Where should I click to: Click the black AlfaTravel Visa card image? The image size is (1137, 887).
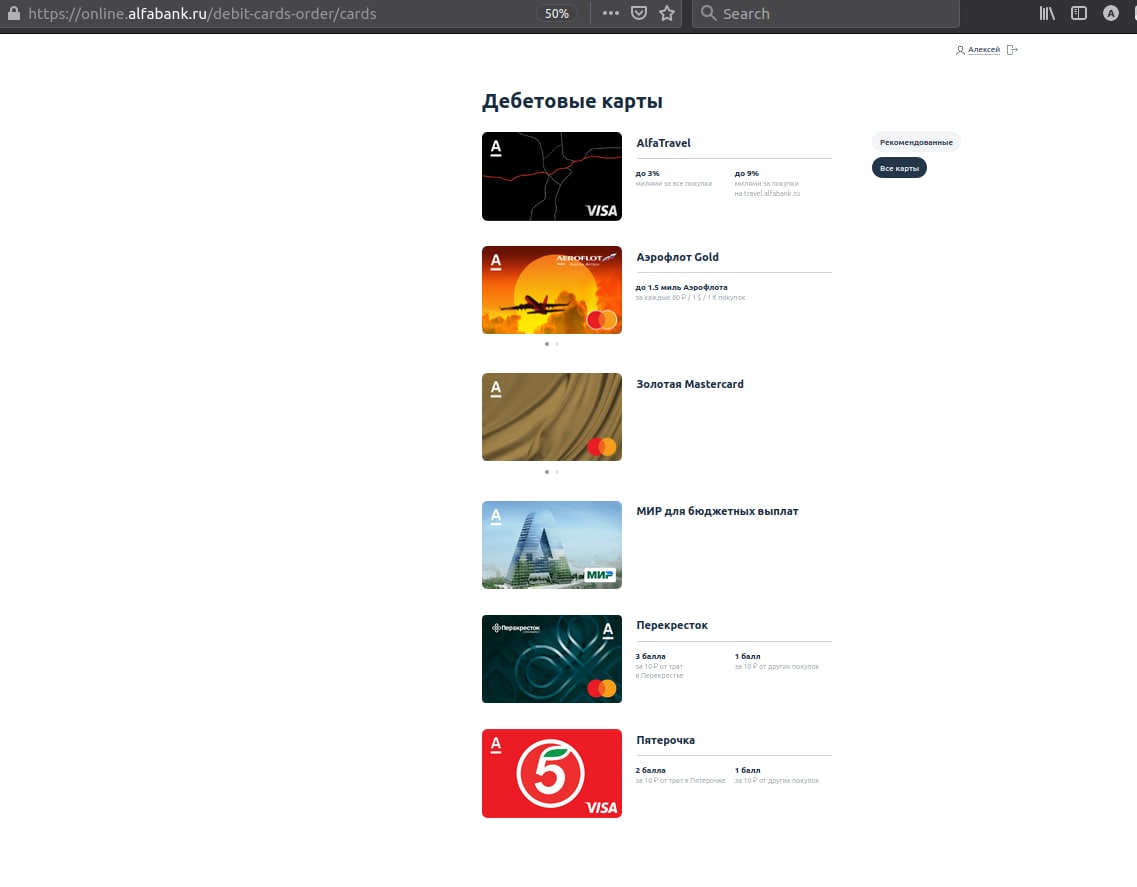[x=552, y=176]
